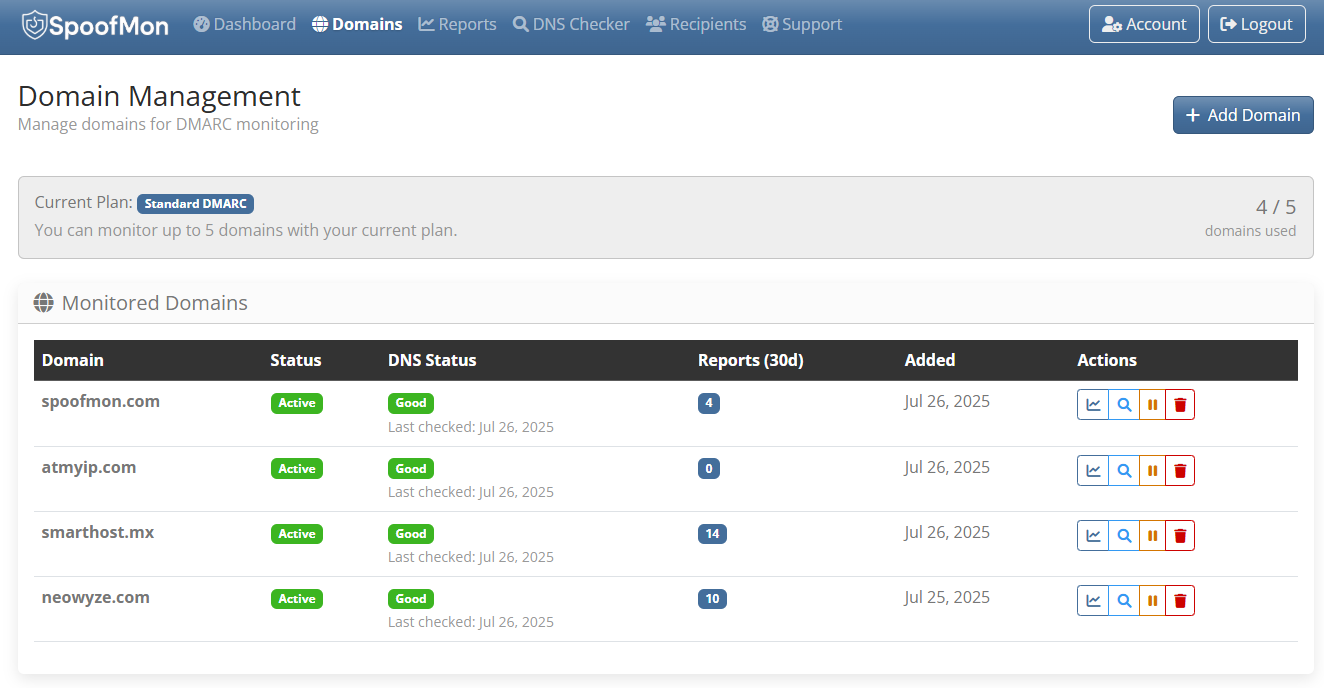Screen dimensions: 1324x688
Task: Delete atmyip.com from monitored domains
Action: (x=1180, y=470)
